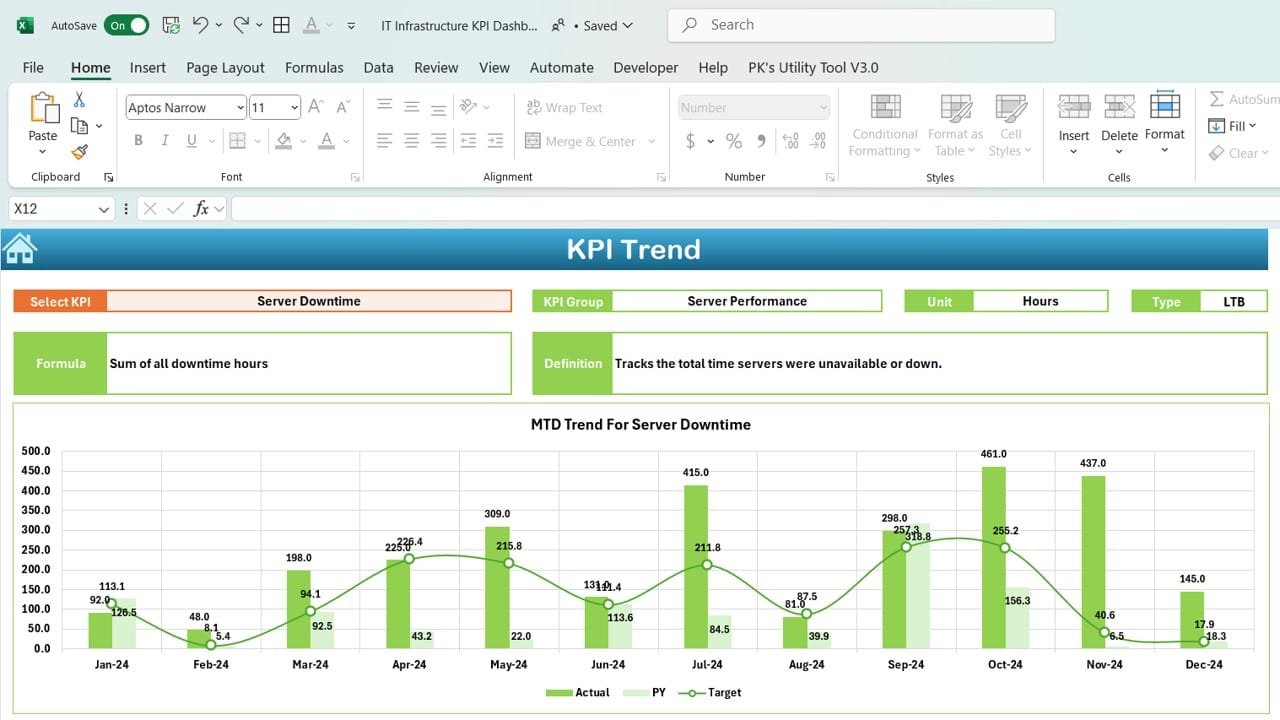Image resolution: width=1280 pixels, height=720 pixels.
Task: Click the Cell Styles button
Action: (1011, 125)
